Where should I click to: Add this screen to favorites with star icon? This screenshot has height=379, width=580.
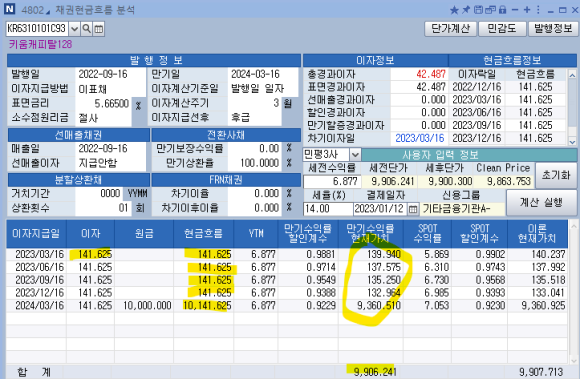pyautogui.click(x=454, y=10)
